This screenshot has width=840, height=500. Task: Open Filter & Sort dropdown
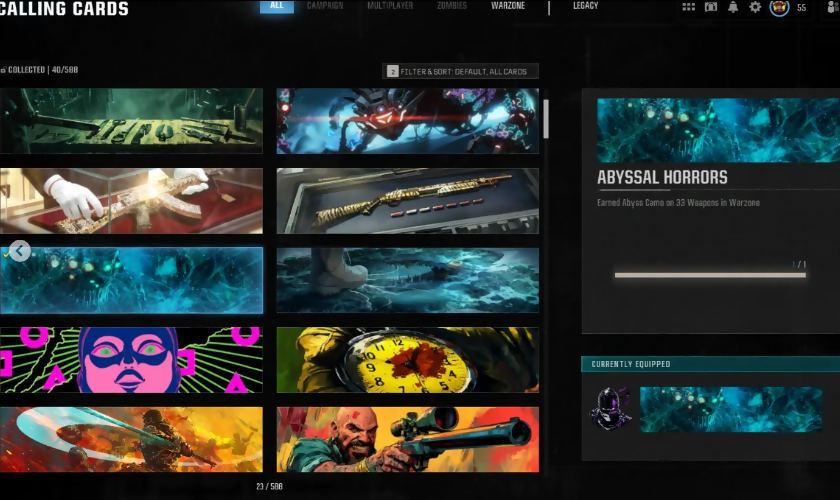click(461, 71)
